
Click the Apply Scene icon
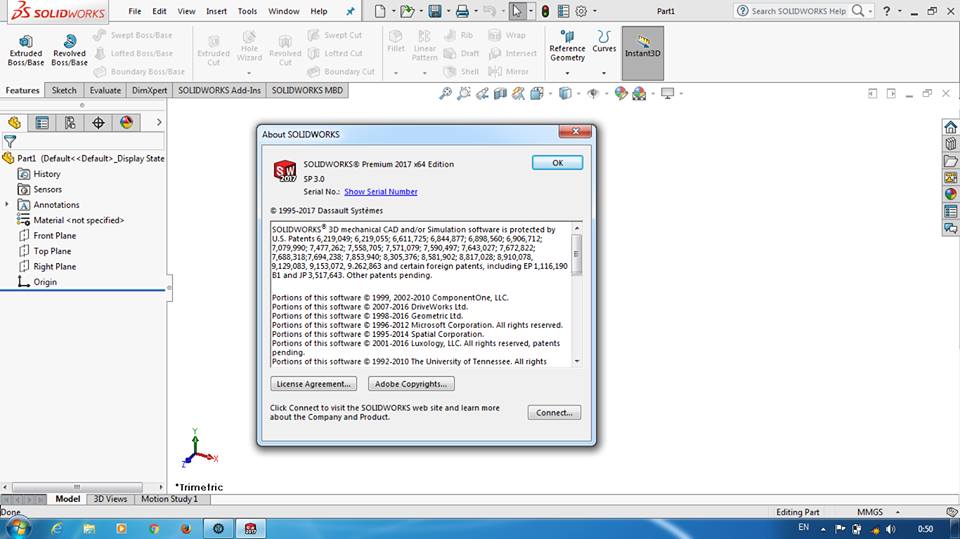[x=639, y=93]
